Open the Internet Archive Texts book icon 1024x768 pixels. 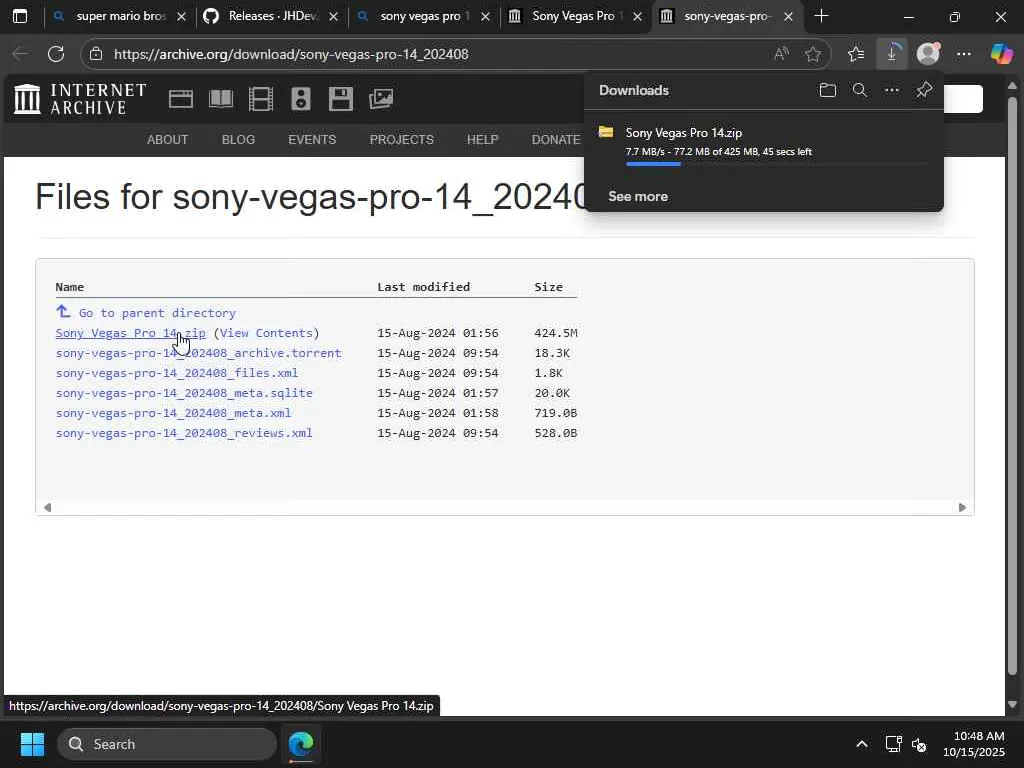pos(221,99)
